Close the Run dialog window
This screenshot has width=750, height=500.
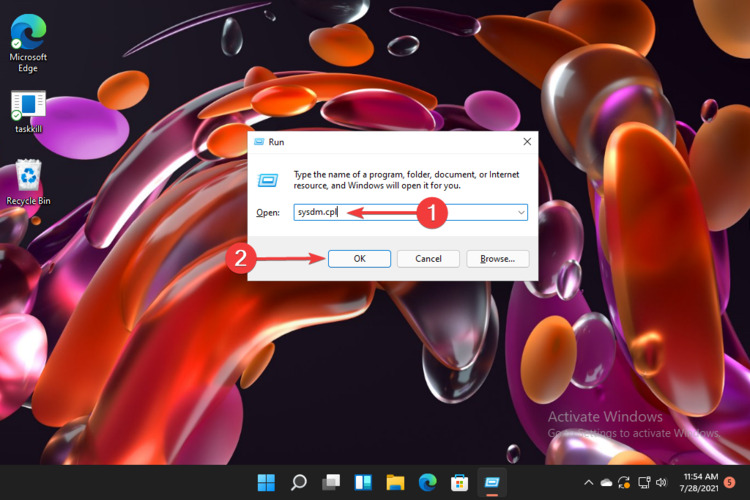[527, 142]
